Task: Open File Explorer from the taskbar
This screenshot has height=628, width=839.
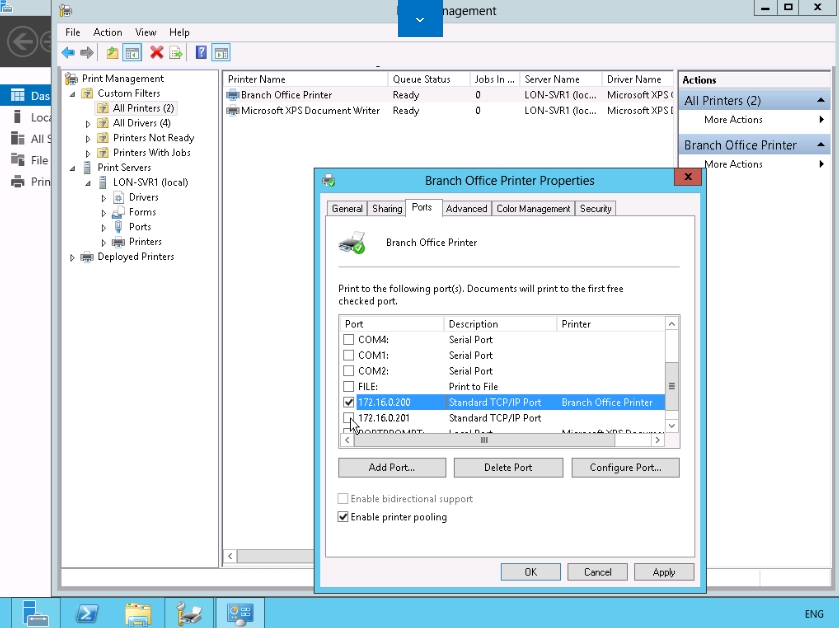Action: tap(138, 612)
